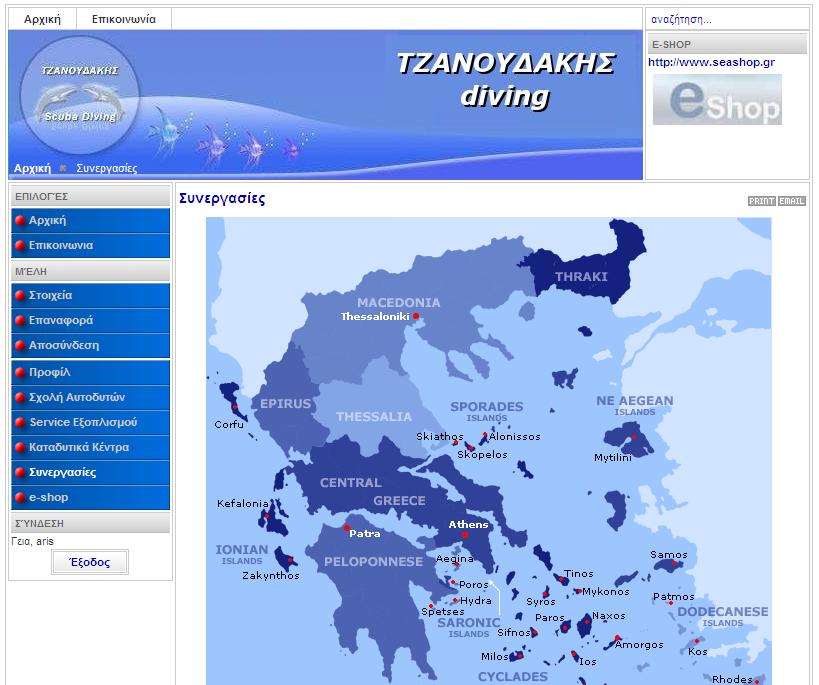Click the PRINT icon above the map
Image resolution: width=819 pixels, height=685 pixels.
click(761, 201)
